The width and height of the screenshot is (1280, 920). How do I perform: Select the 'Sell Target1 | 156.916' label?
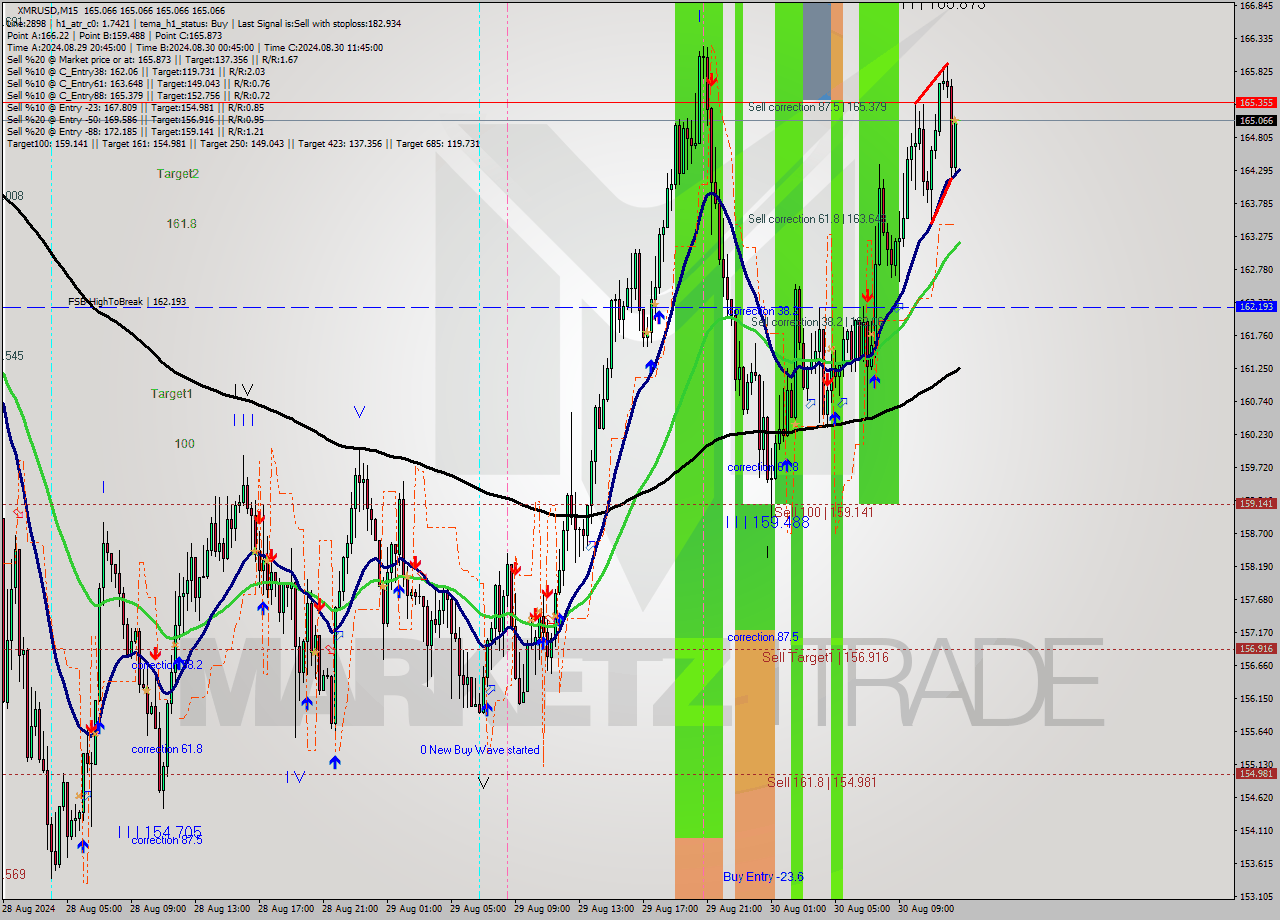tap(825, 657)
